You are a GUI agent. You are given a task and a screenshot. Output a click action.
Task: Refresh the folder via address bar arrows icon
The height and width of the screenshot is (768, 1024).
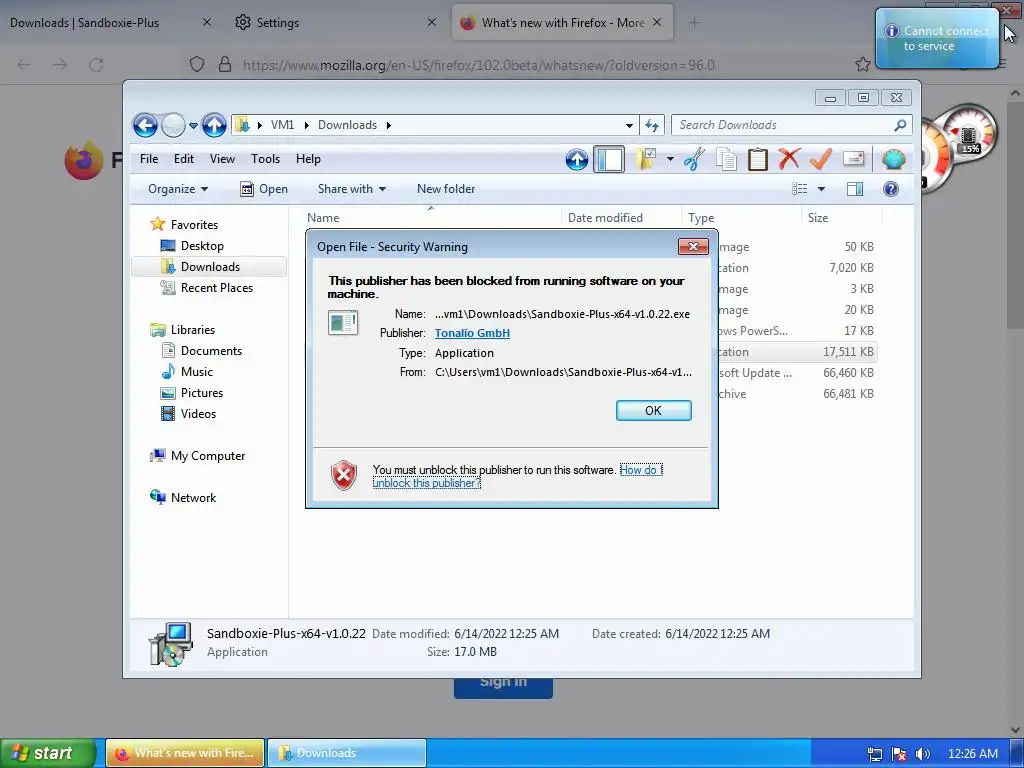click(652, 125)
